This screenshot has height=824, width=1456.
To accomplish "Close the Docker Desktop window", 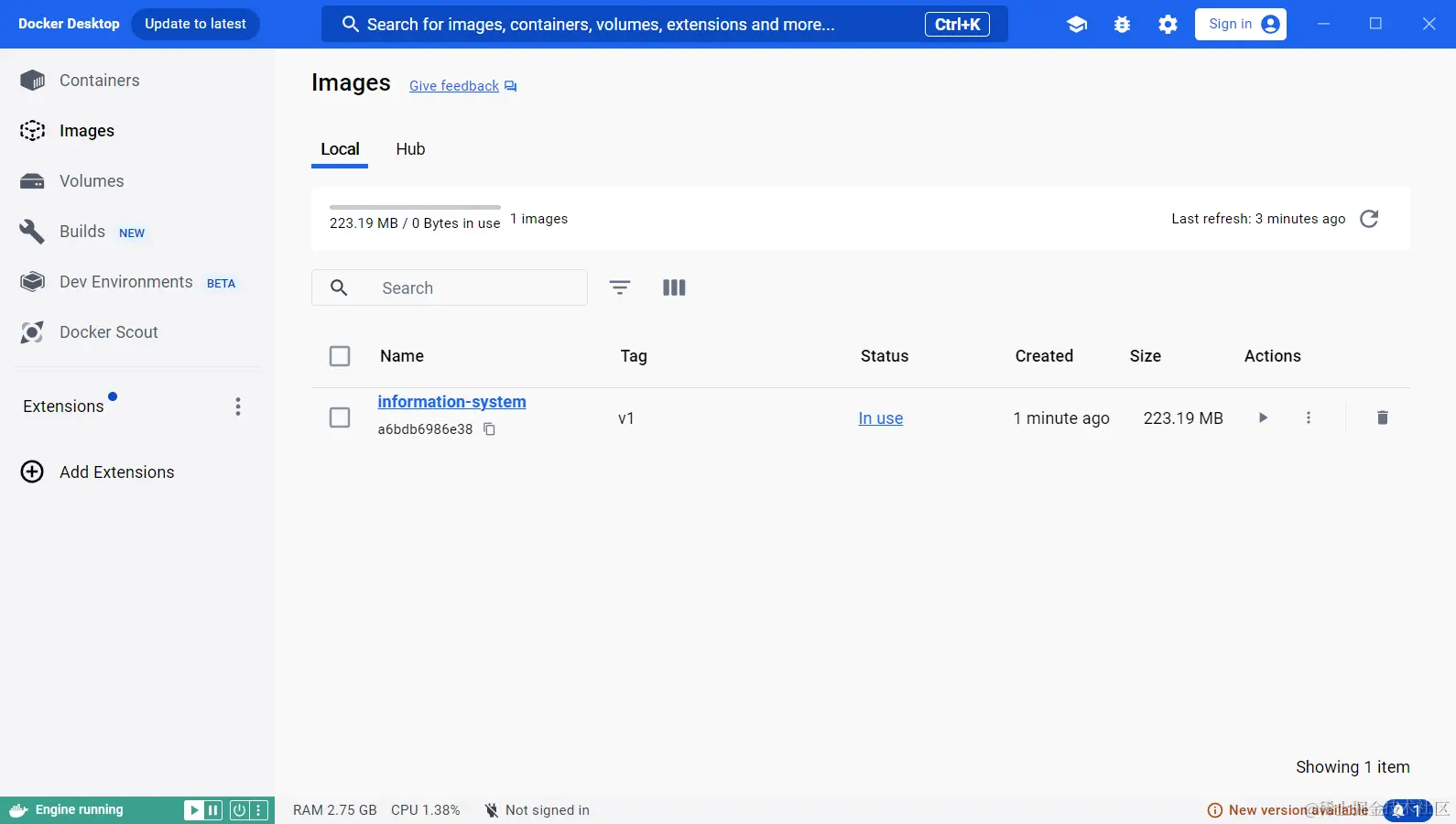I will pos(1429,24).
